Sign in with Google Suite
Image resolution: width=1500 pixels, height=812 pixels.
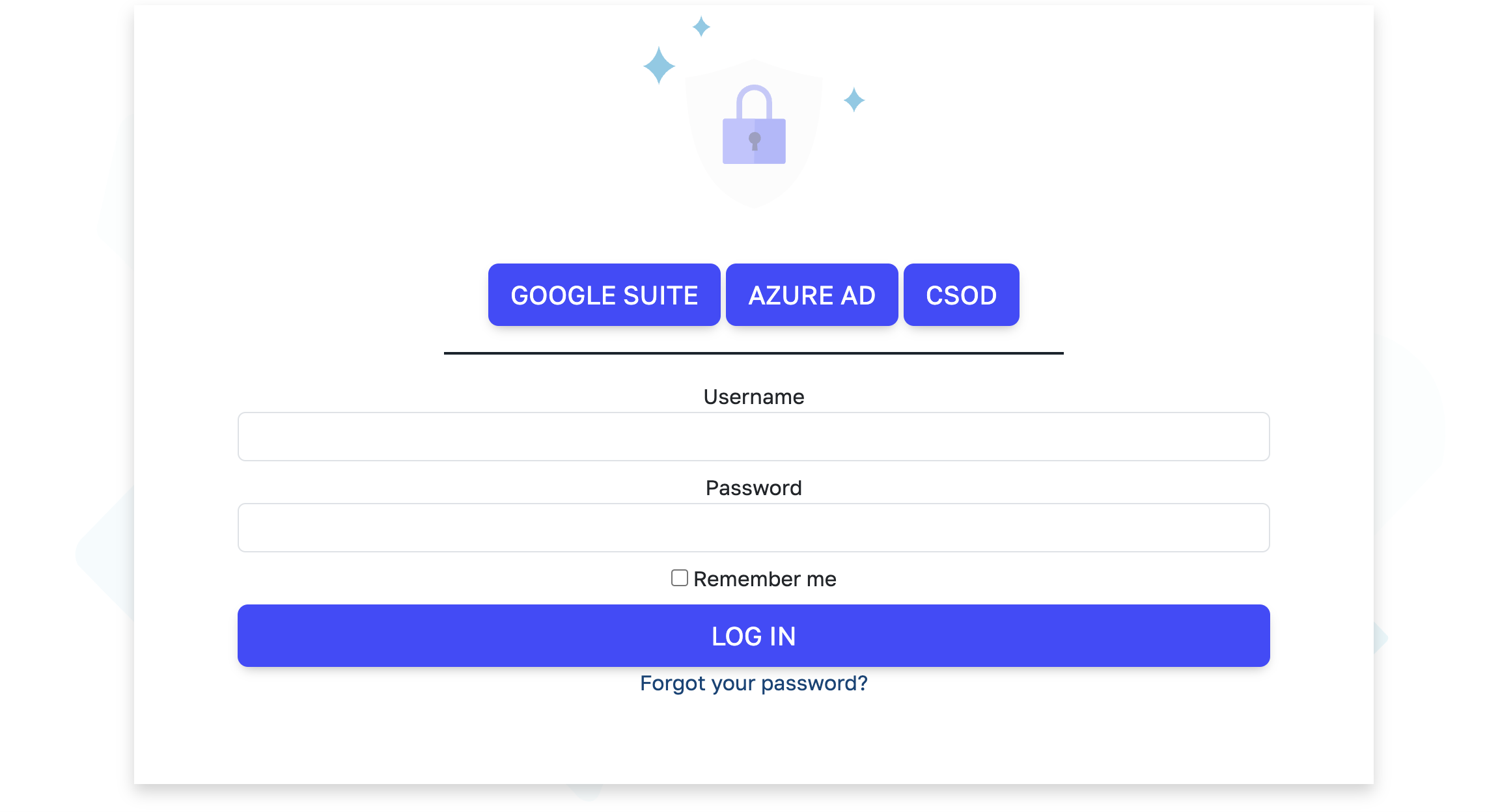(x=604, y=295)
